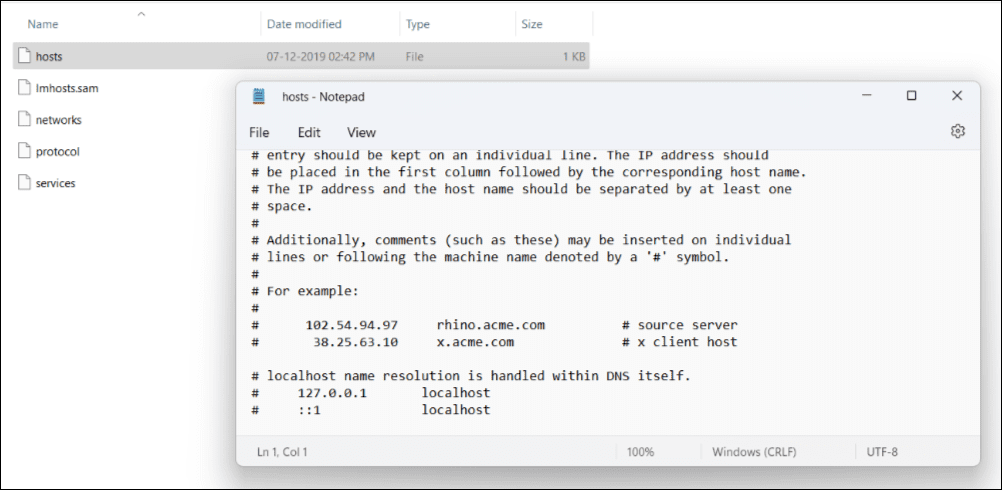
Task: Click the protocol file icon
Action: point(24,151)
